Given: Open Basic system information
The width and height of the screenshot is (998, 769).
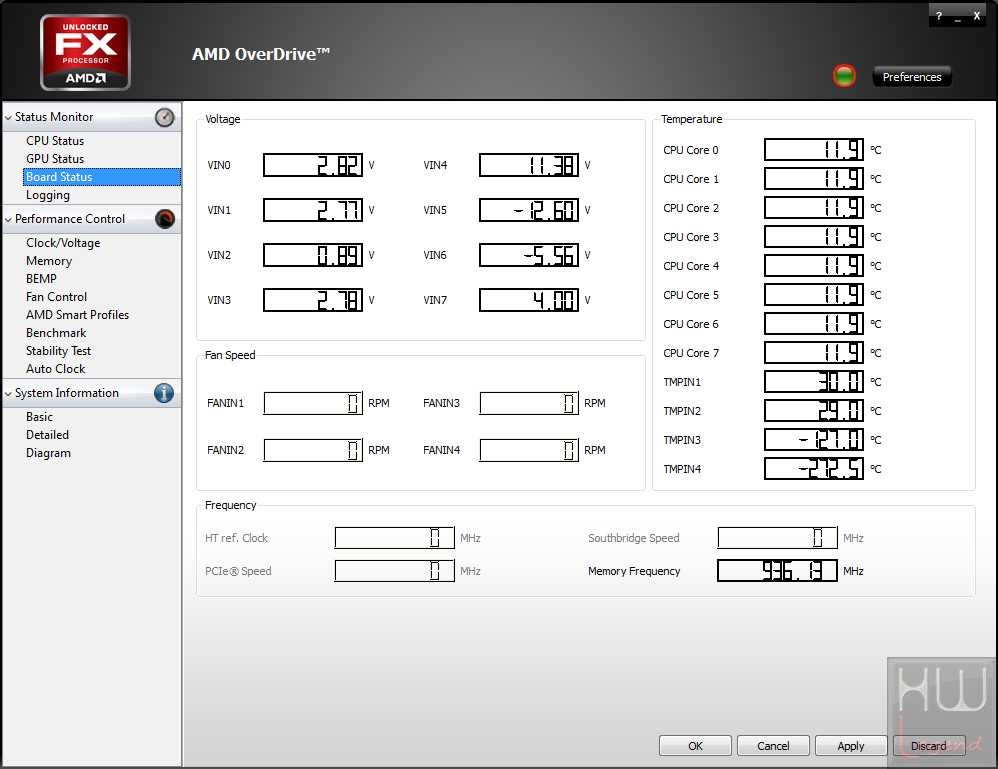Looking at the screenshot, I should 39,417.
